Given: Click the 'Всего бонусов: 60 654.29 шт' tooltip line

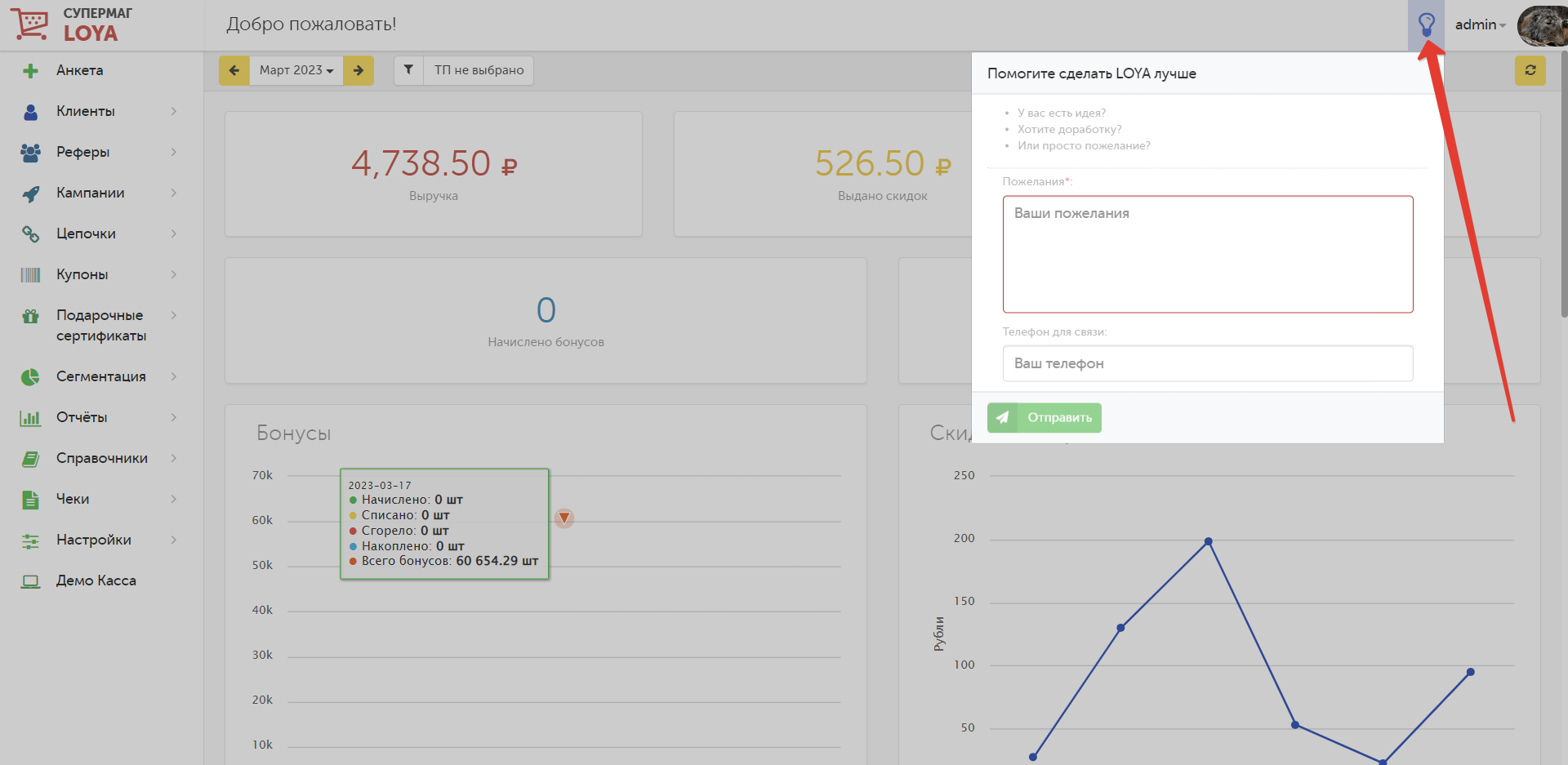Looking at the screenshot, I should pos(444,561).
